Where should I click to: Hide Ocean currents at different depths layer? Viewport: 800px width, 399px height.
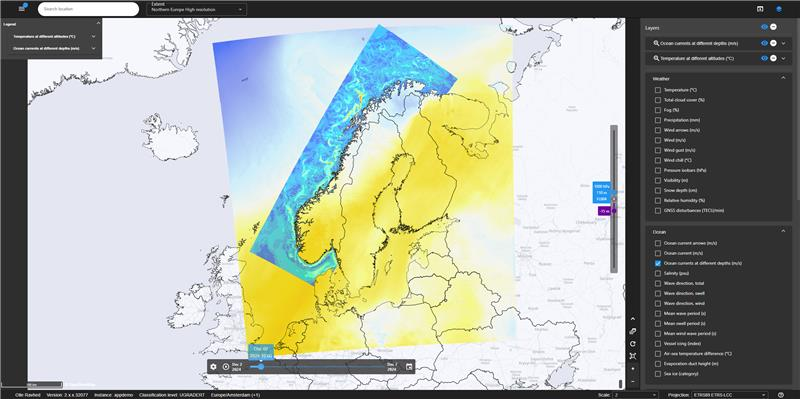point(764,43)
